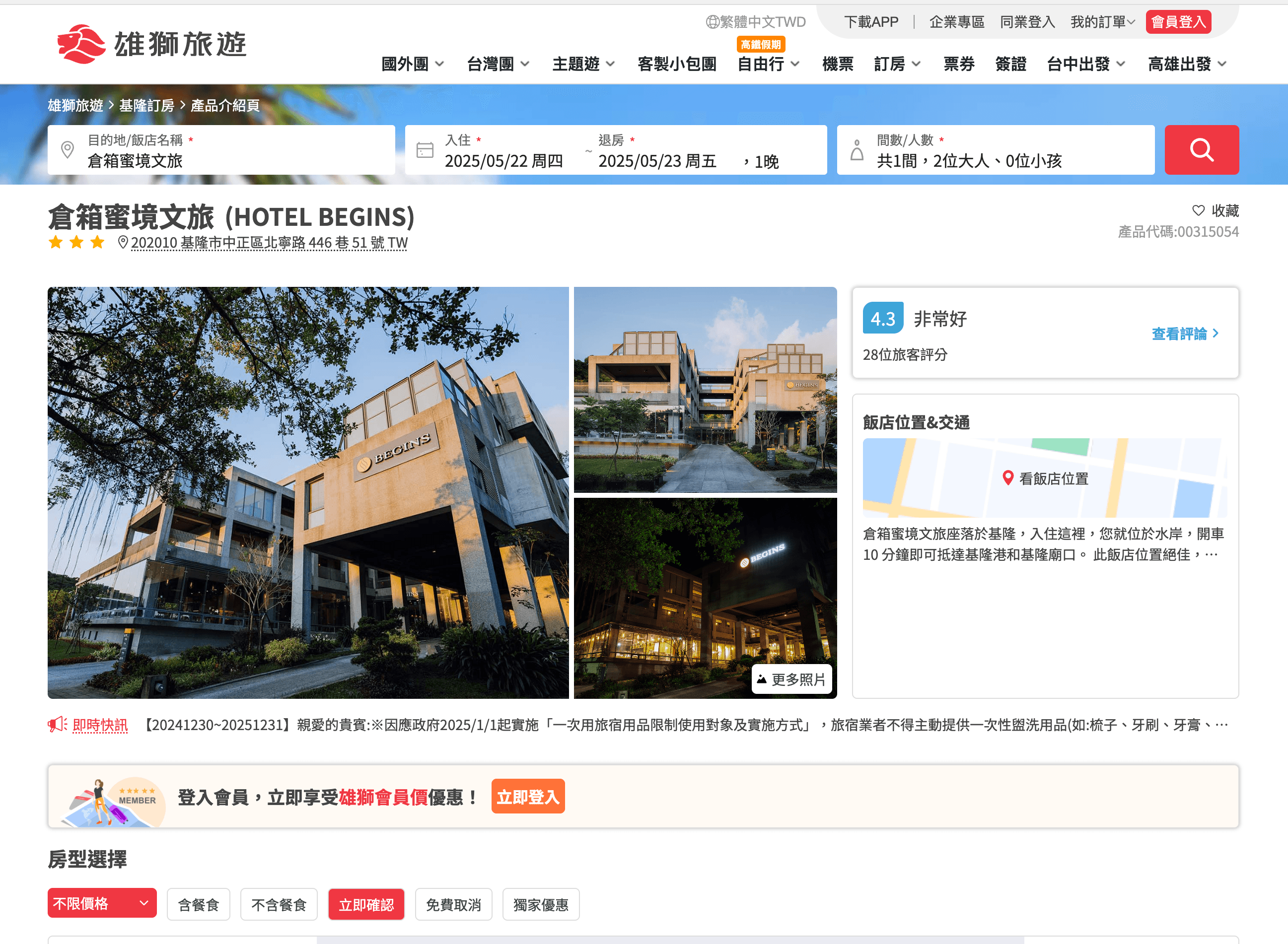Toggle the 立即確認 filter
This screenshot has width=1288, height=944.
366,904
